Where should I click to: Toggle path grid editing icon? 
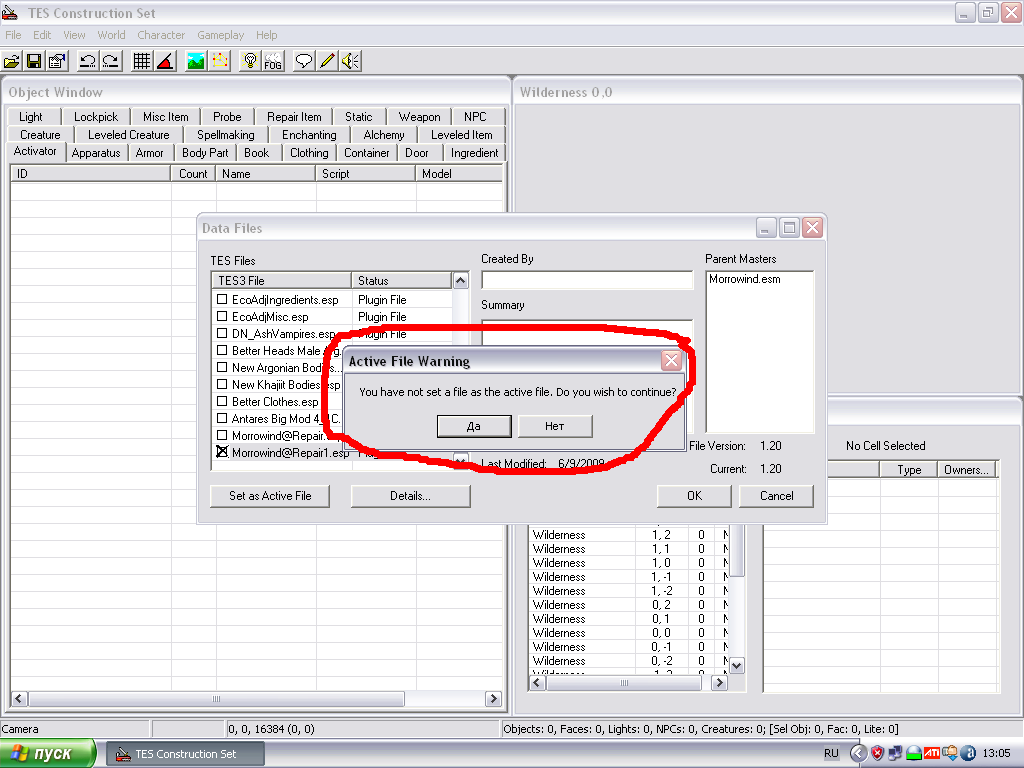pos(220,61)
